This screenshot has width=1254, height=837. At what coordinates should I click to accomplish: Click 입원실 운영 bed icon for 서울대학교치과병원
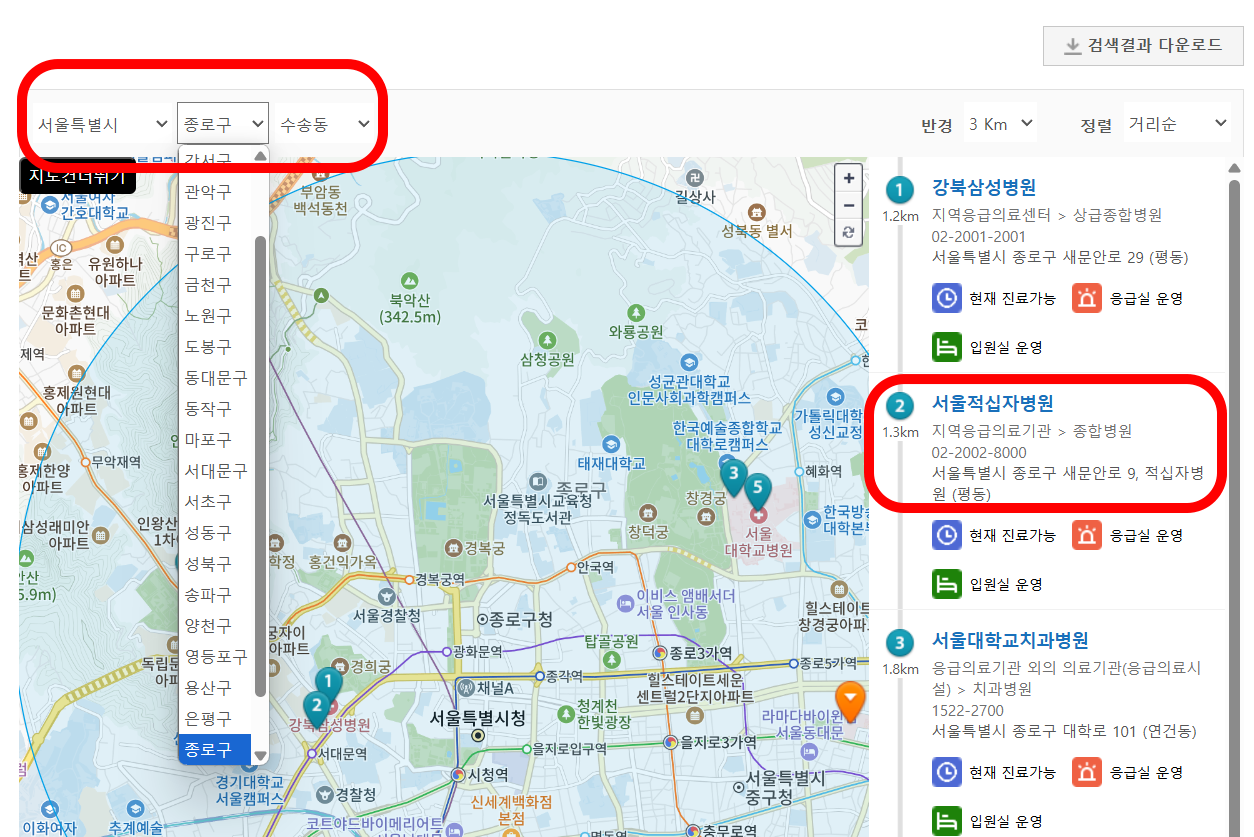click(947, 821)
